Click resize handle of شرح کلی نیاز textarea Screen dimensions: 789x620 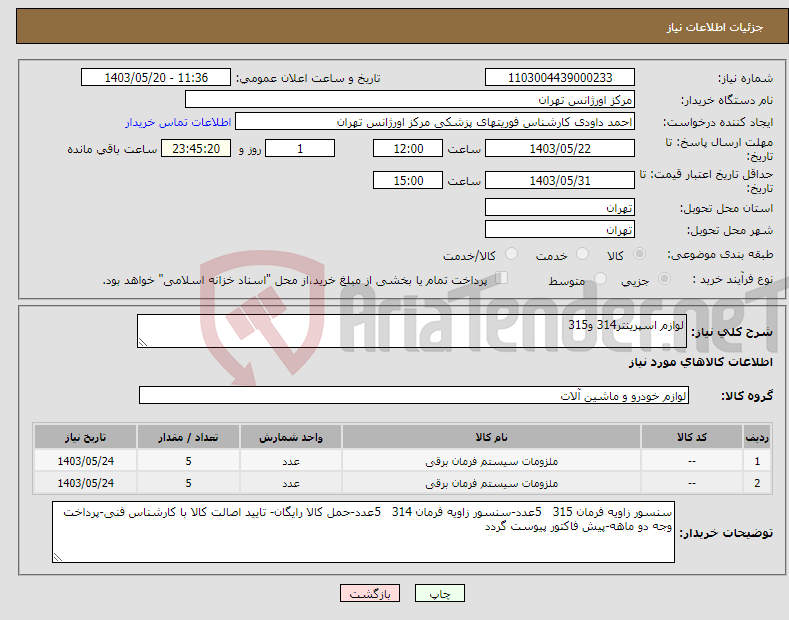pos(143,342)
